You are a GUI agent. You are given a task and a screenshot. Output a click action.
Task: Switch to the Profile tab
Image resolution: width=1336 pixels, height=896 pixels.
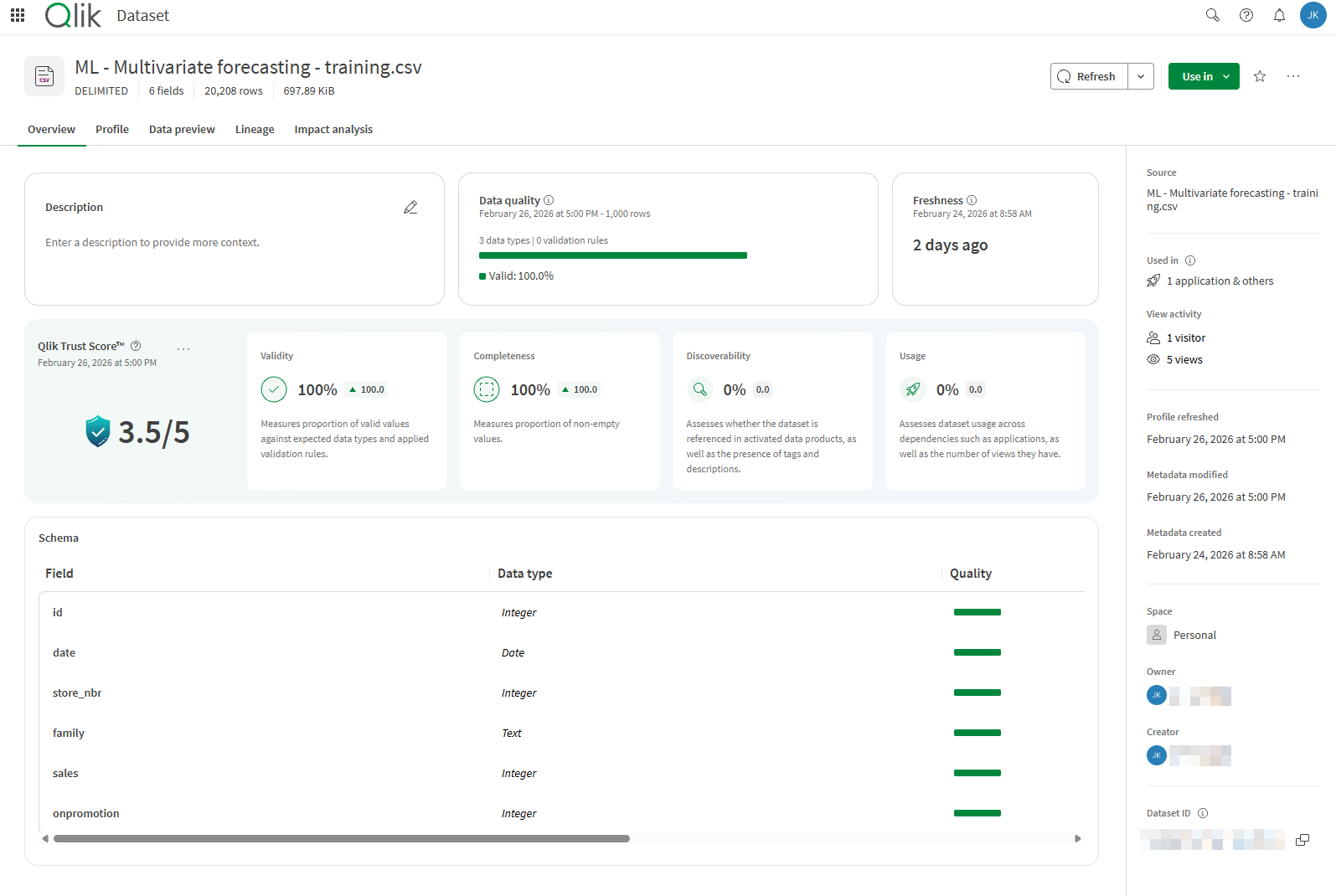tap(112, 129)
